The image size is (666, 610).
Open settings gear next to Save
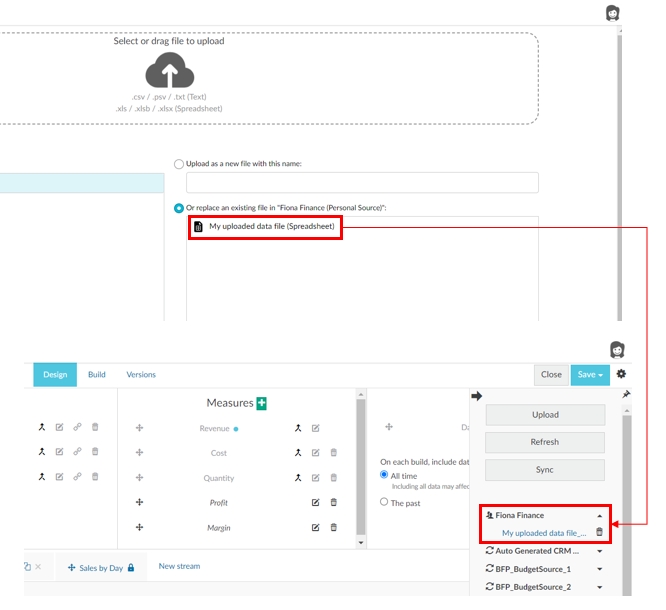click(x=621, y=374)
